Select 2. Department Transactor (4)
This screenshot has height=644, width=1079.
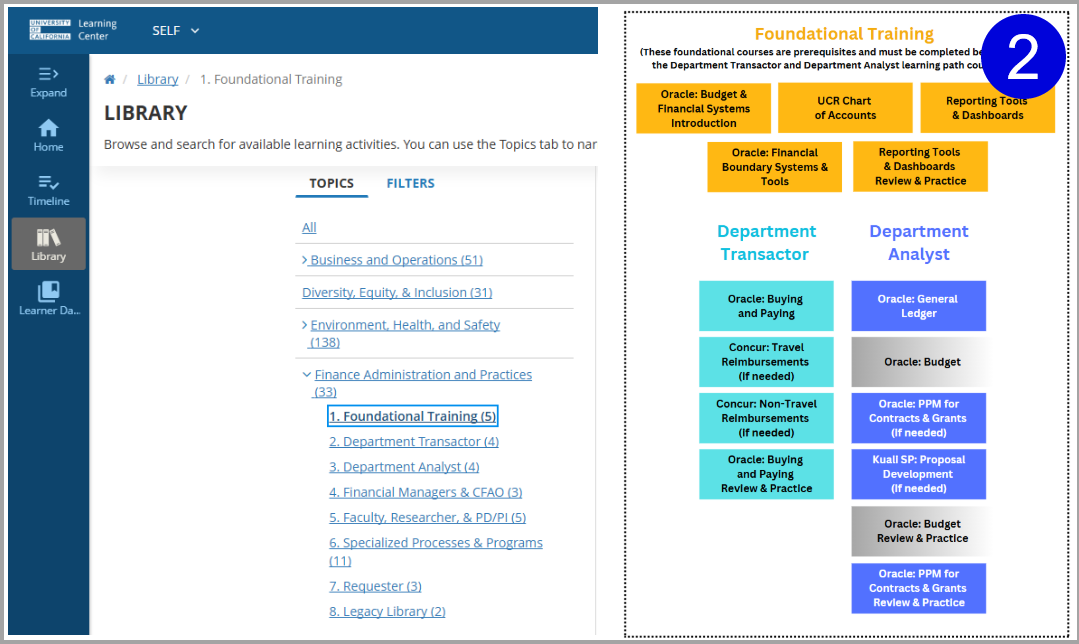tap(414, 442)
